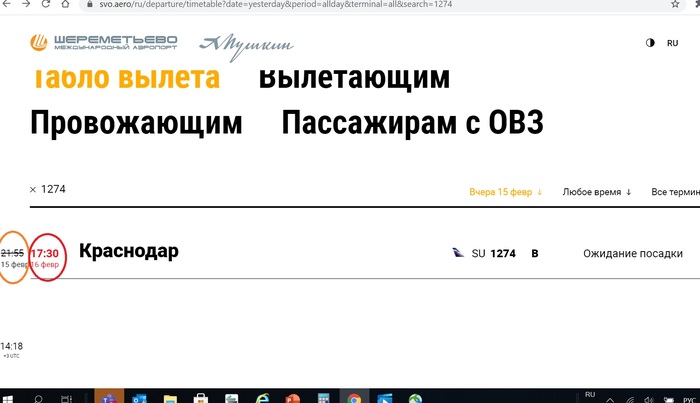The image size is (700, 403).
Task: Go back with the browser back arrow
Action: coord(7,4)
